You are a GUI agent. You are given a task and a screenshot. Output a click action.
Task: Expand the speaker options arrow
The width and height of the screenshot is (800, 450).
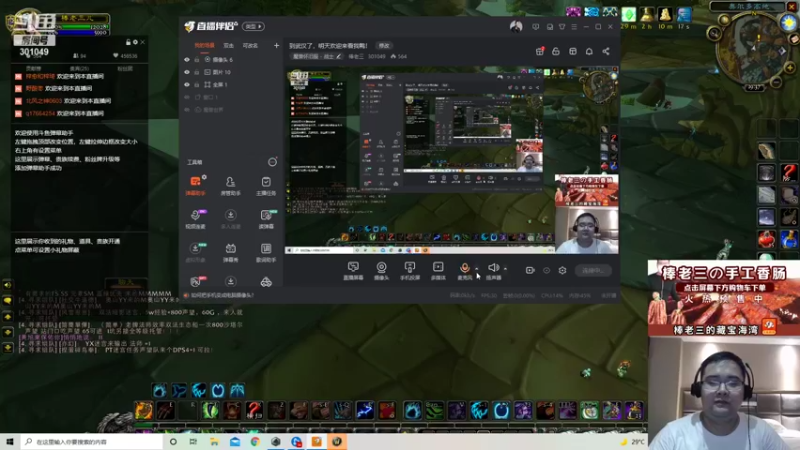pos(505,268)
